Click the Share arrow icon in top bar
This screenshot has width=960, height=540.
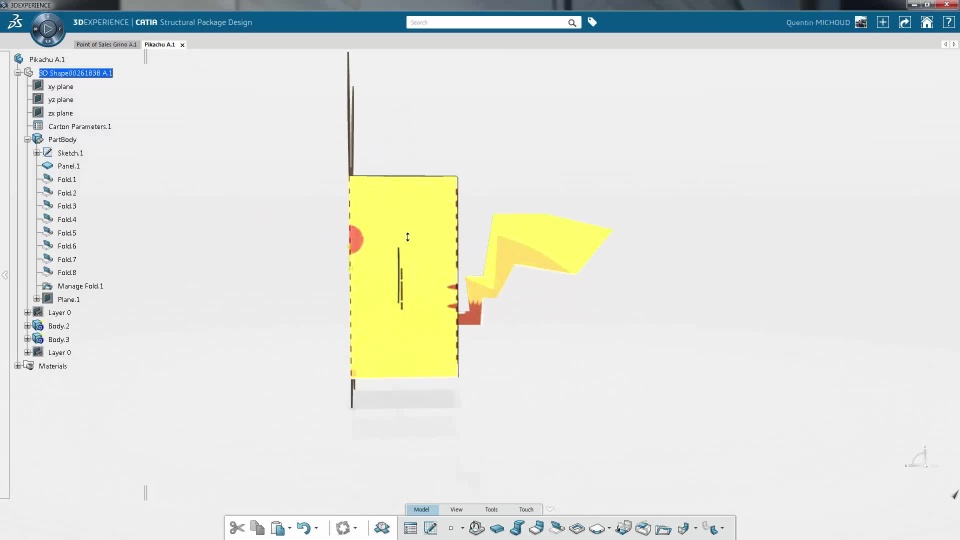tap(905, 22)
